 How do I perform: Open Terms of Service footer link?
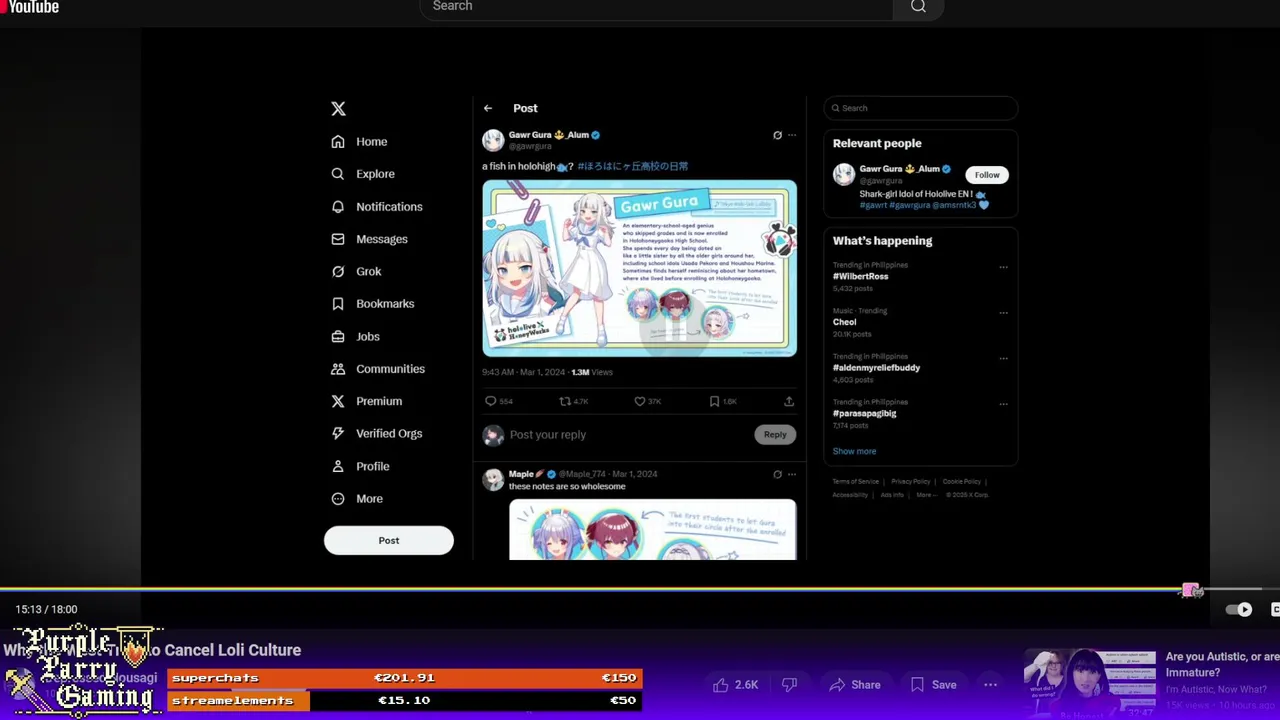point(856,482)
